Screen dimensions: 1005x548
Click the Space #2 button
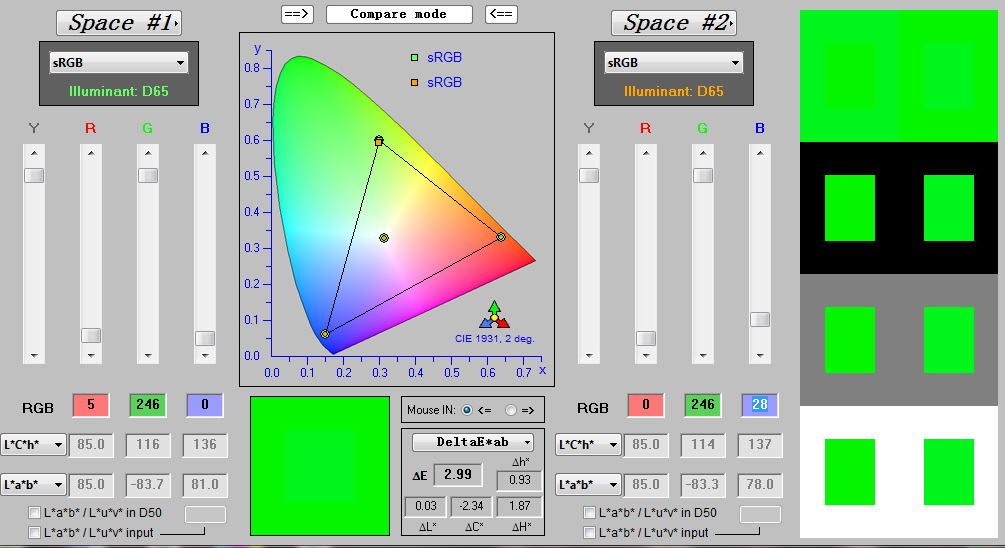[674, 23]
